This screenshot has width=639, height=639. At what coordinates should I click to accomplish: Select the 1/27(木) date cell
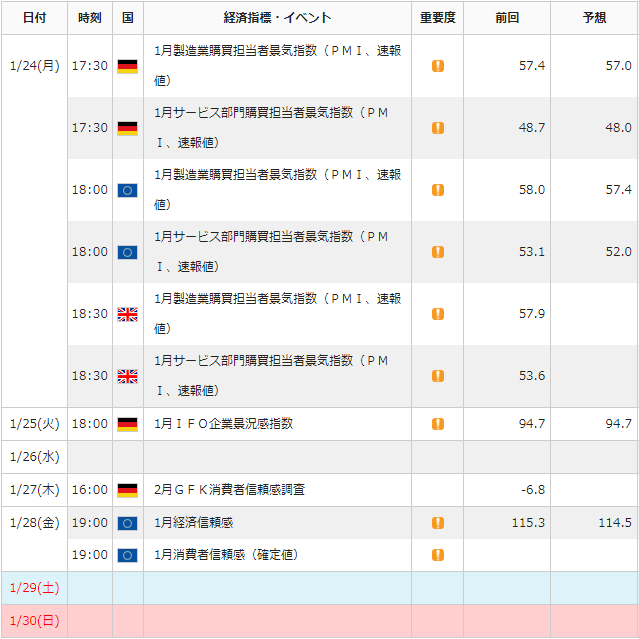point(35,490)
